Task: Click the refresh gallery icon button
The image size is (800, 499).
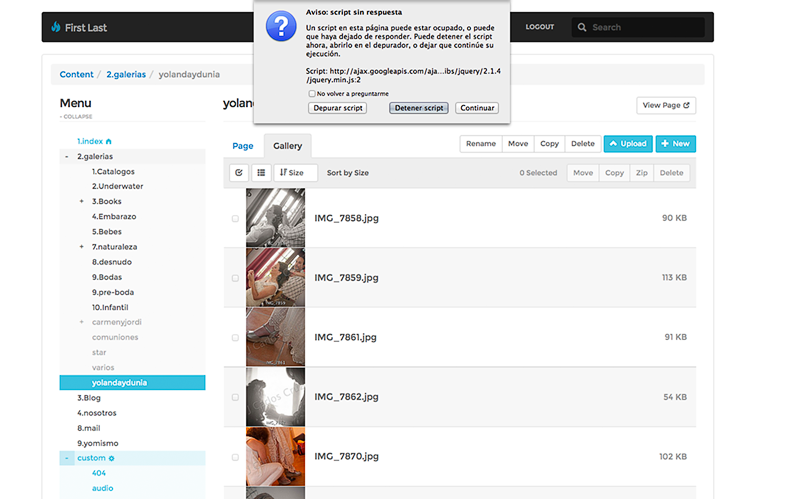Action: click(239, 172)
